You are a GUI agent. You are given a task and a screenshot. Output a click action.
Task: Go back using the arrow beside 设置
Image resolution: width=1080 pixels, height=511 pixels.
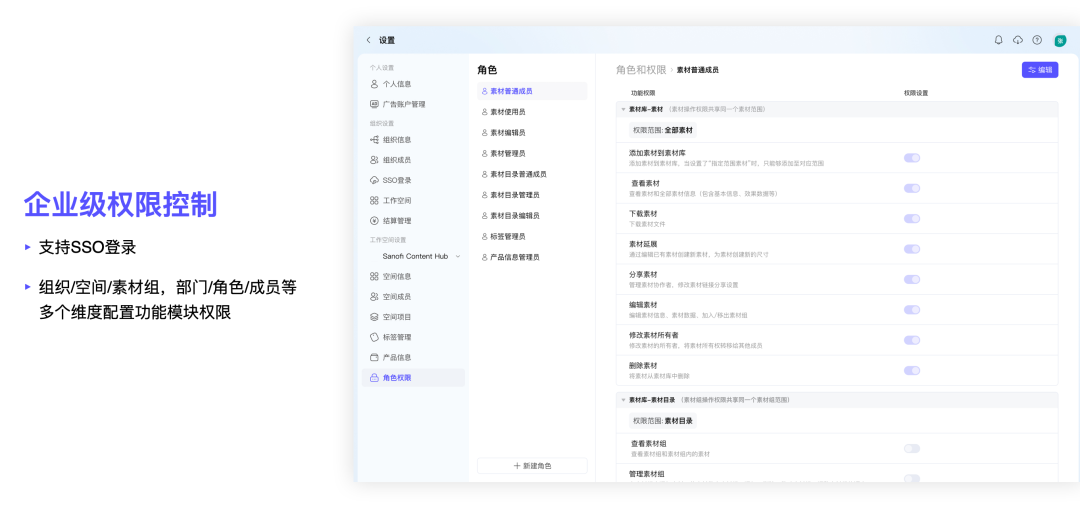368,40
